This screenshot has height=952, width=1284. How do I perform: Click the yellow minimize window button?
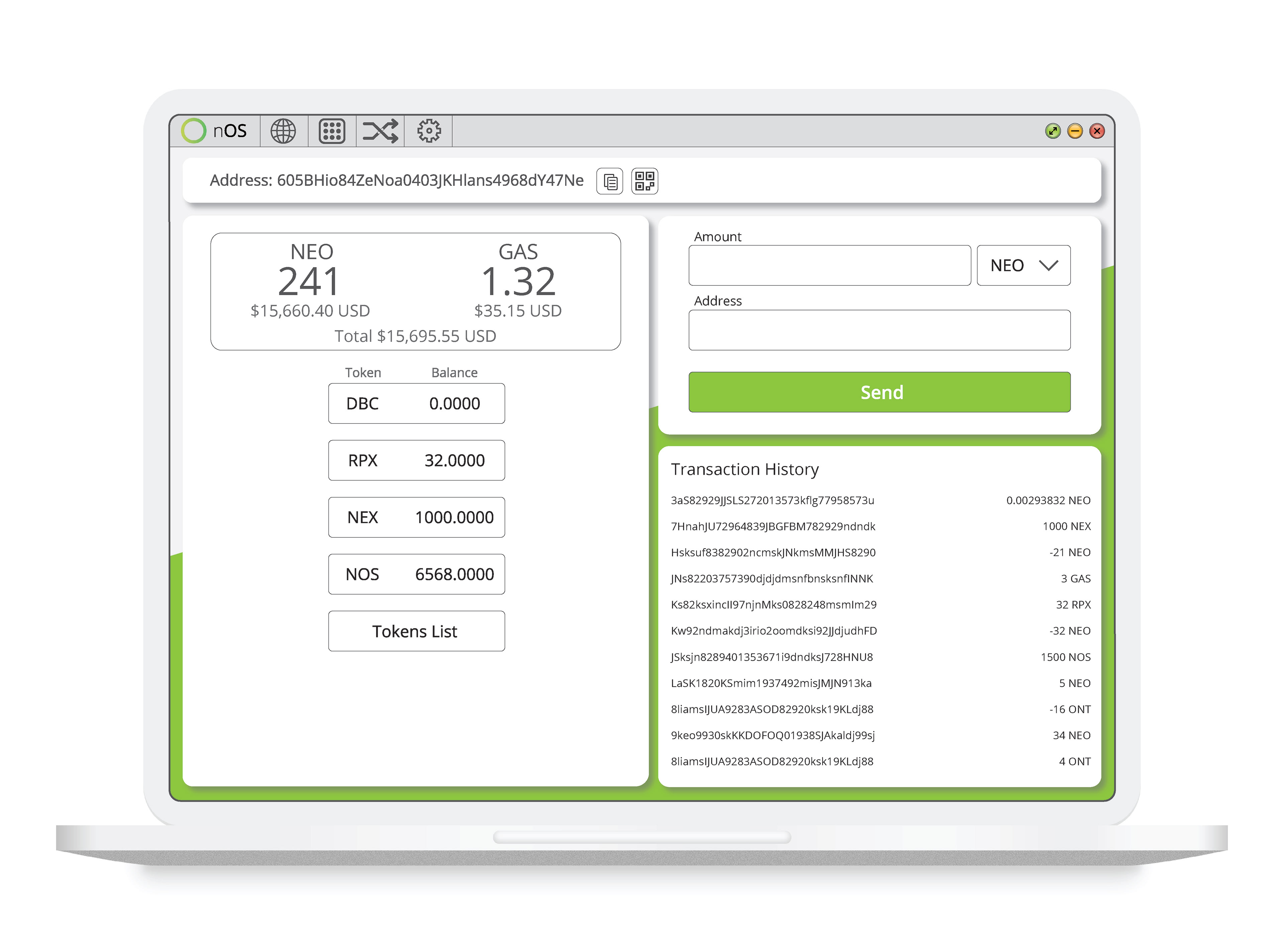[x=1074, y=131]
